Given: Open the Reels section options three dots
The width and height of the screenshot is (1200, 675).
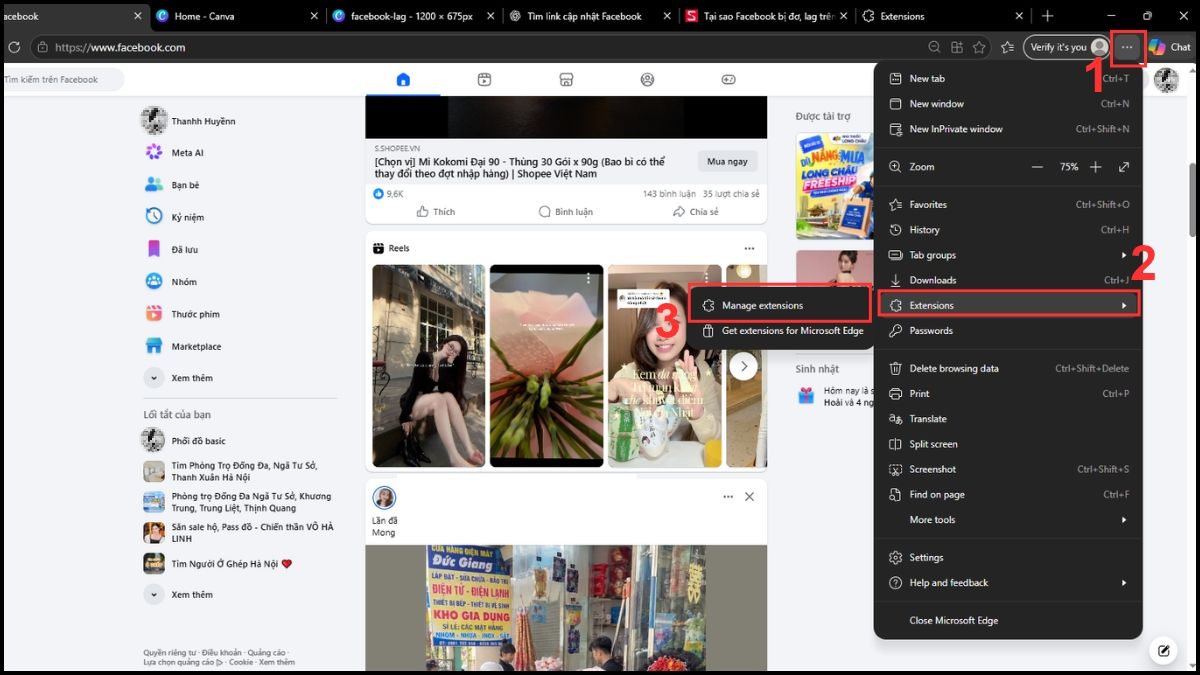Looking at the screenshot, I should (749, 248).
